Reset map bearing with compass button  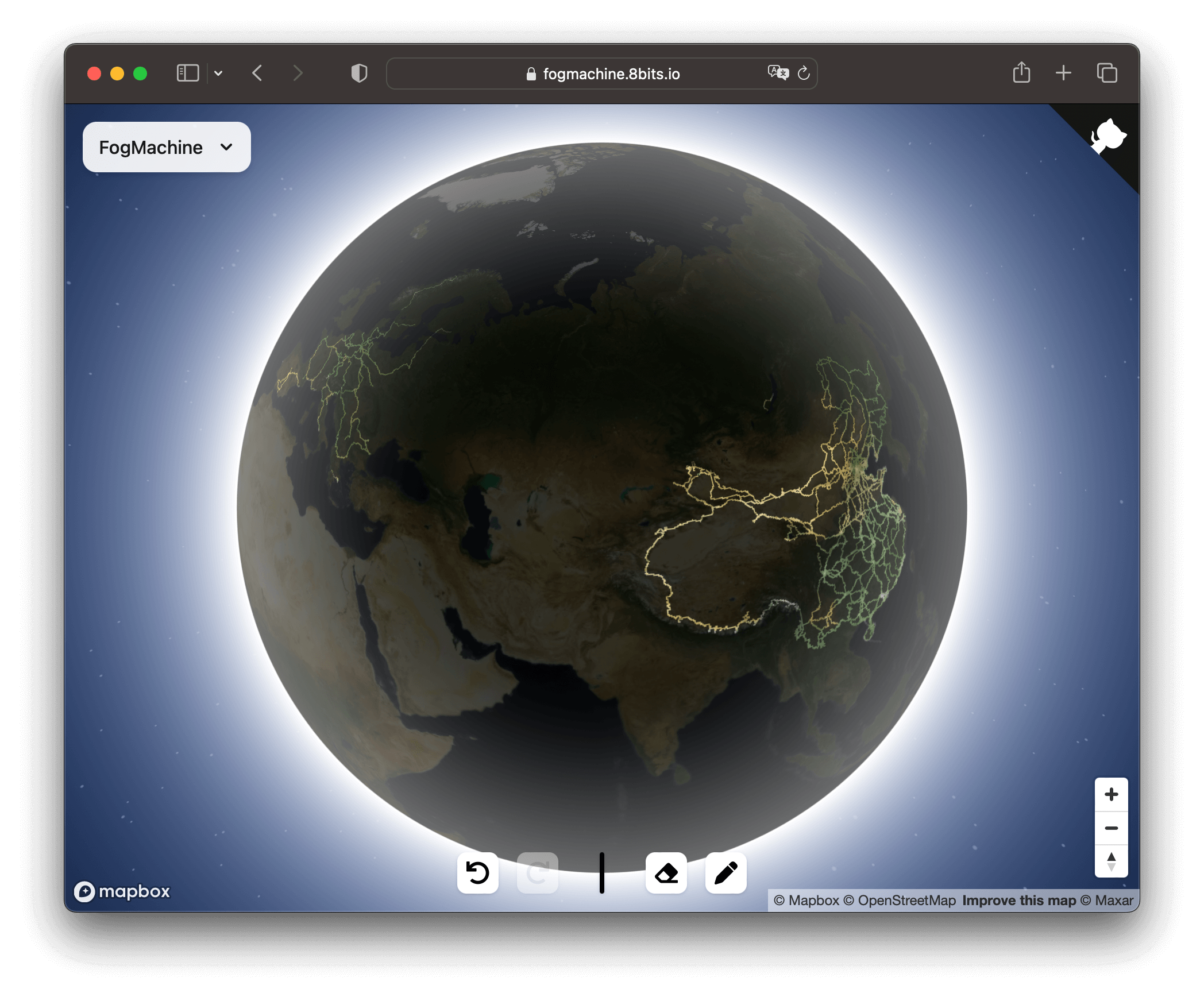pos(1111,861)
